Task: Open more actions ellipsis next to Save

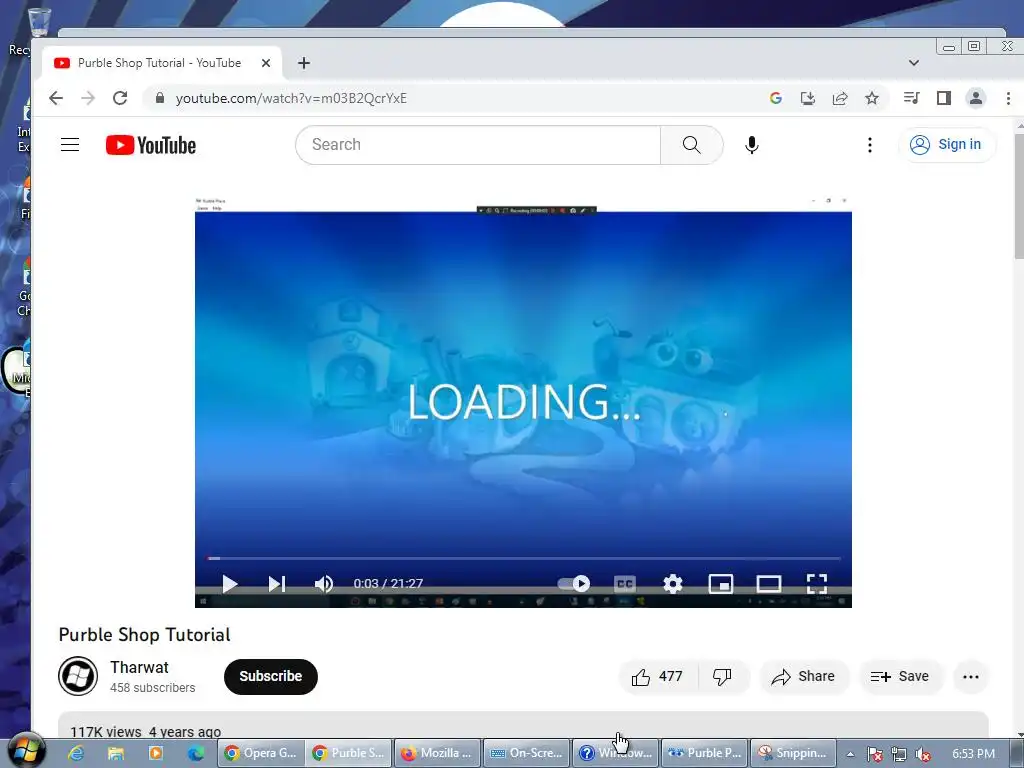Action: point(970,677)
